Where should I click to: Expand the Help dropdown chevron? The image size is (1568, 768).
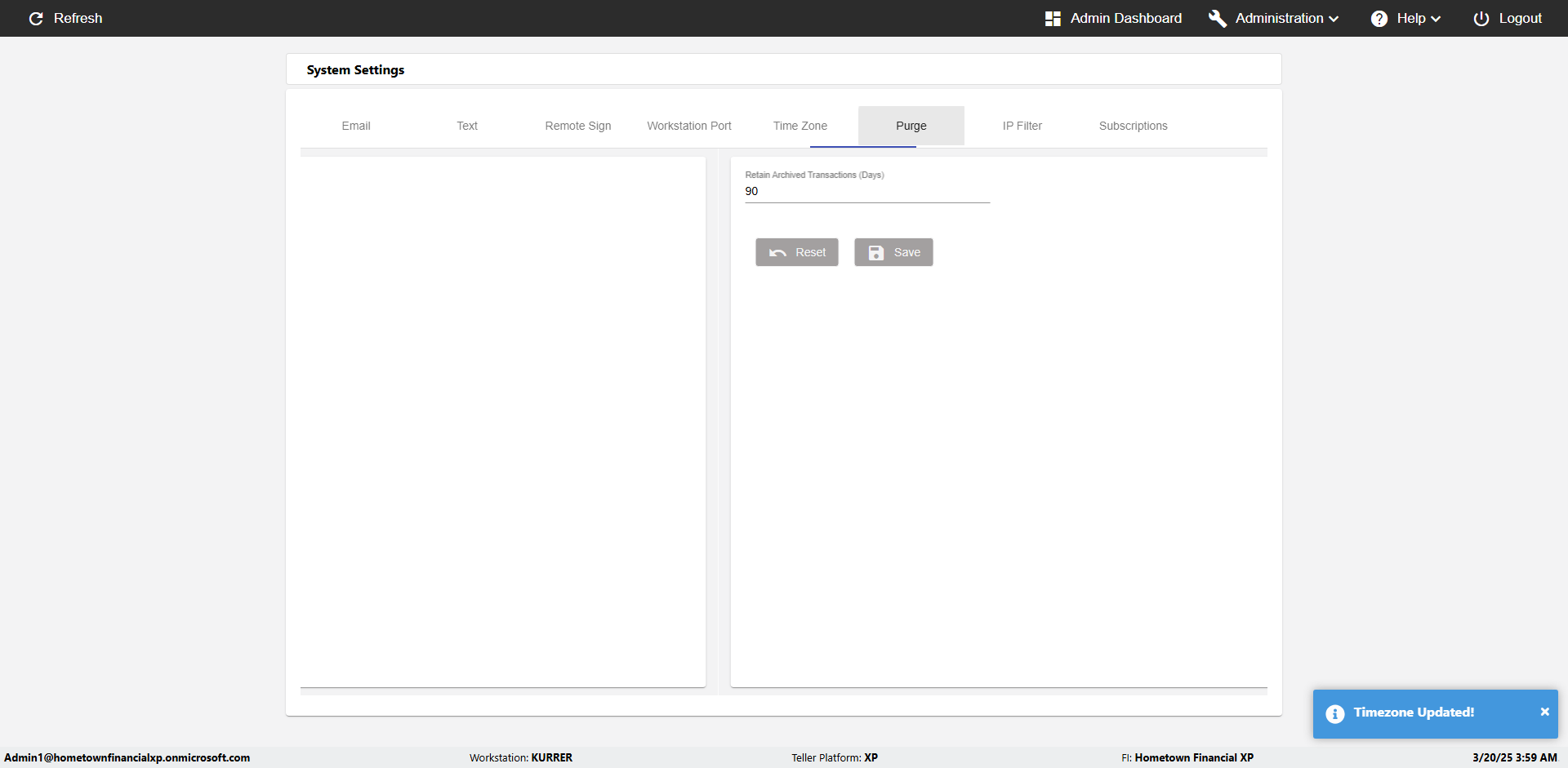pos(1436,19)
